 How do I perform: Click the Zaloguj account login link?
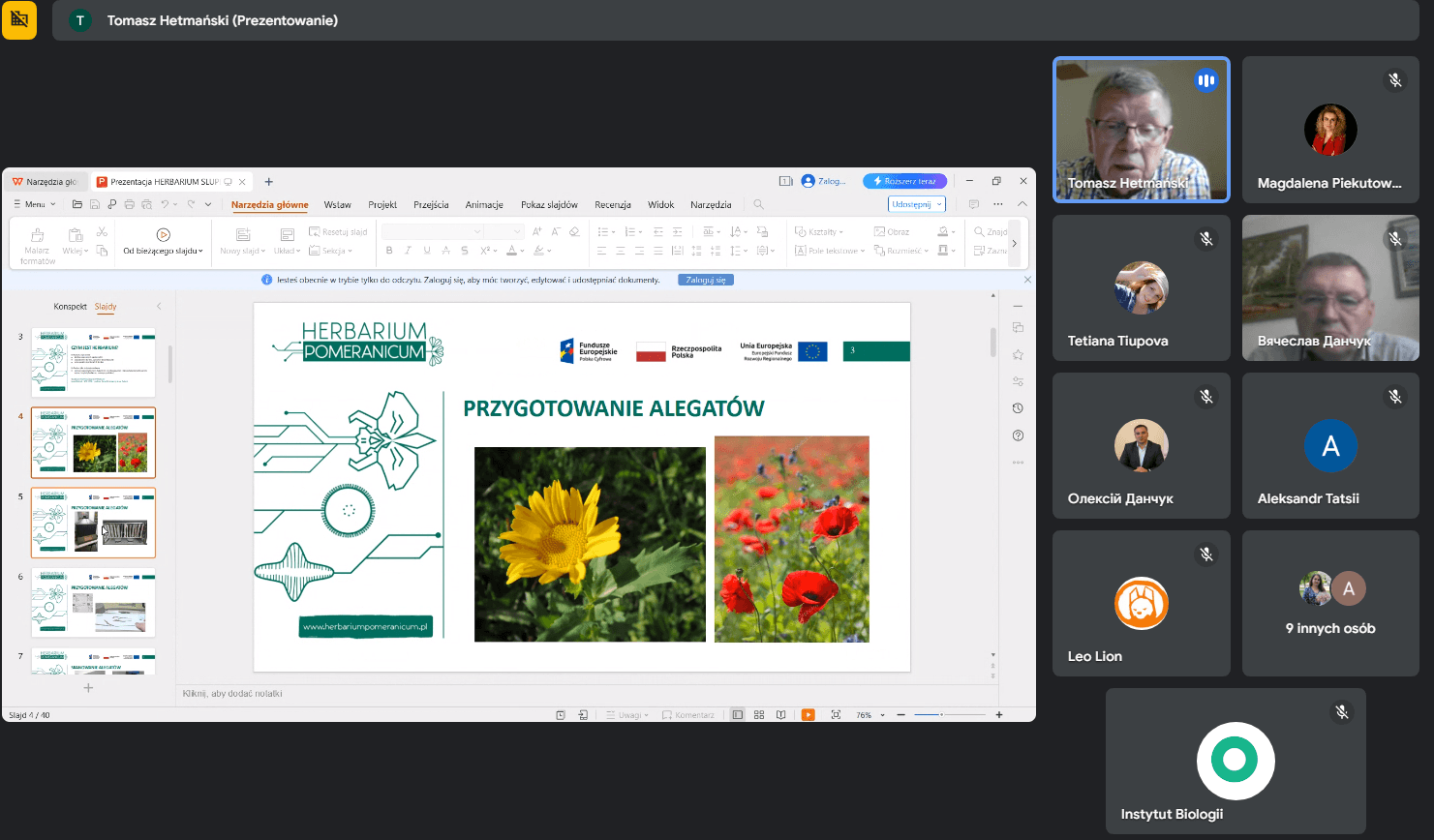[x=824, y=181]
